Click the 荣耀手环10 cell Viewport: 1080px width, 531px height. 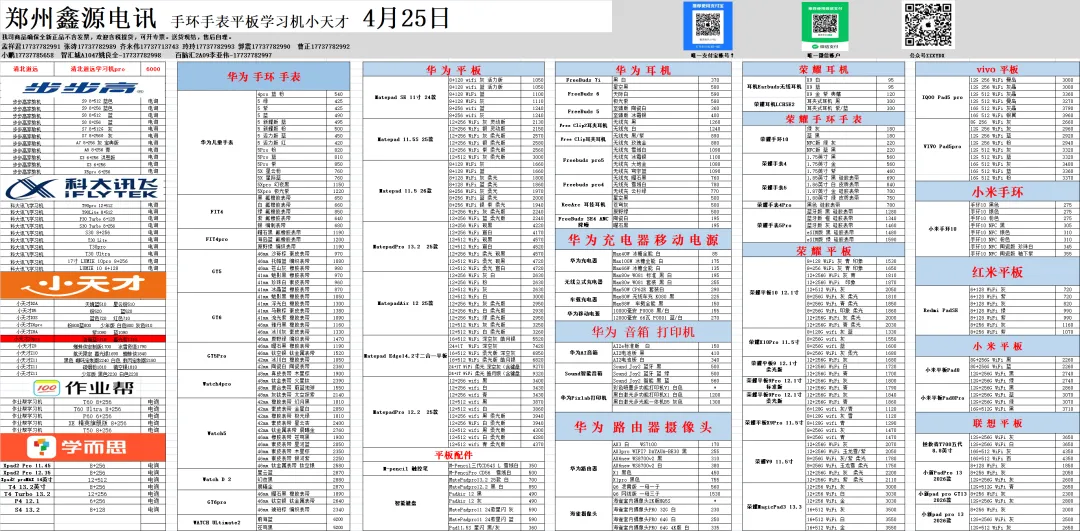click(773, 138)
